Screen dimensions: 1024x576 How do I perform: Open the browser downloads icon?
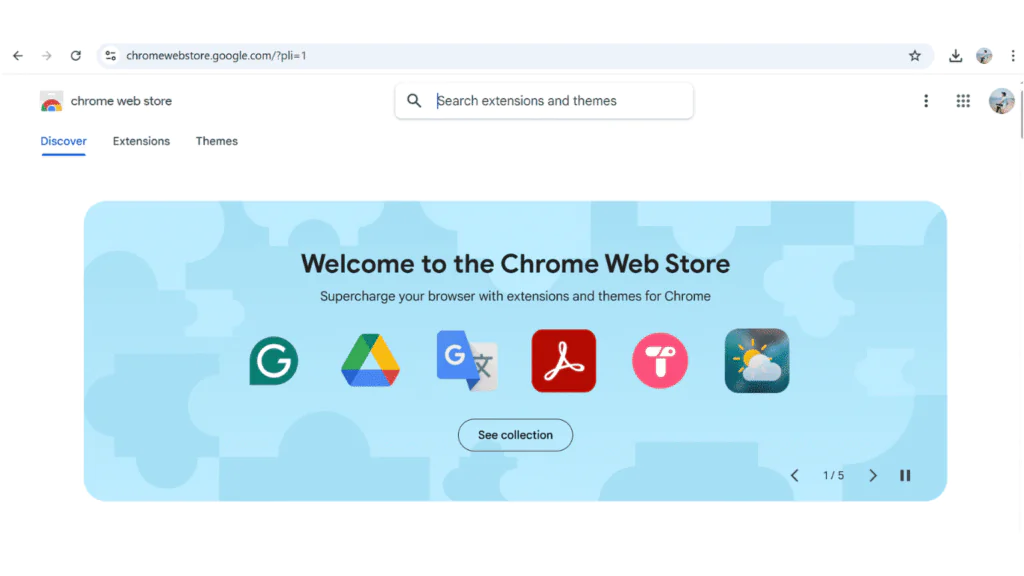tap(955, 56)
